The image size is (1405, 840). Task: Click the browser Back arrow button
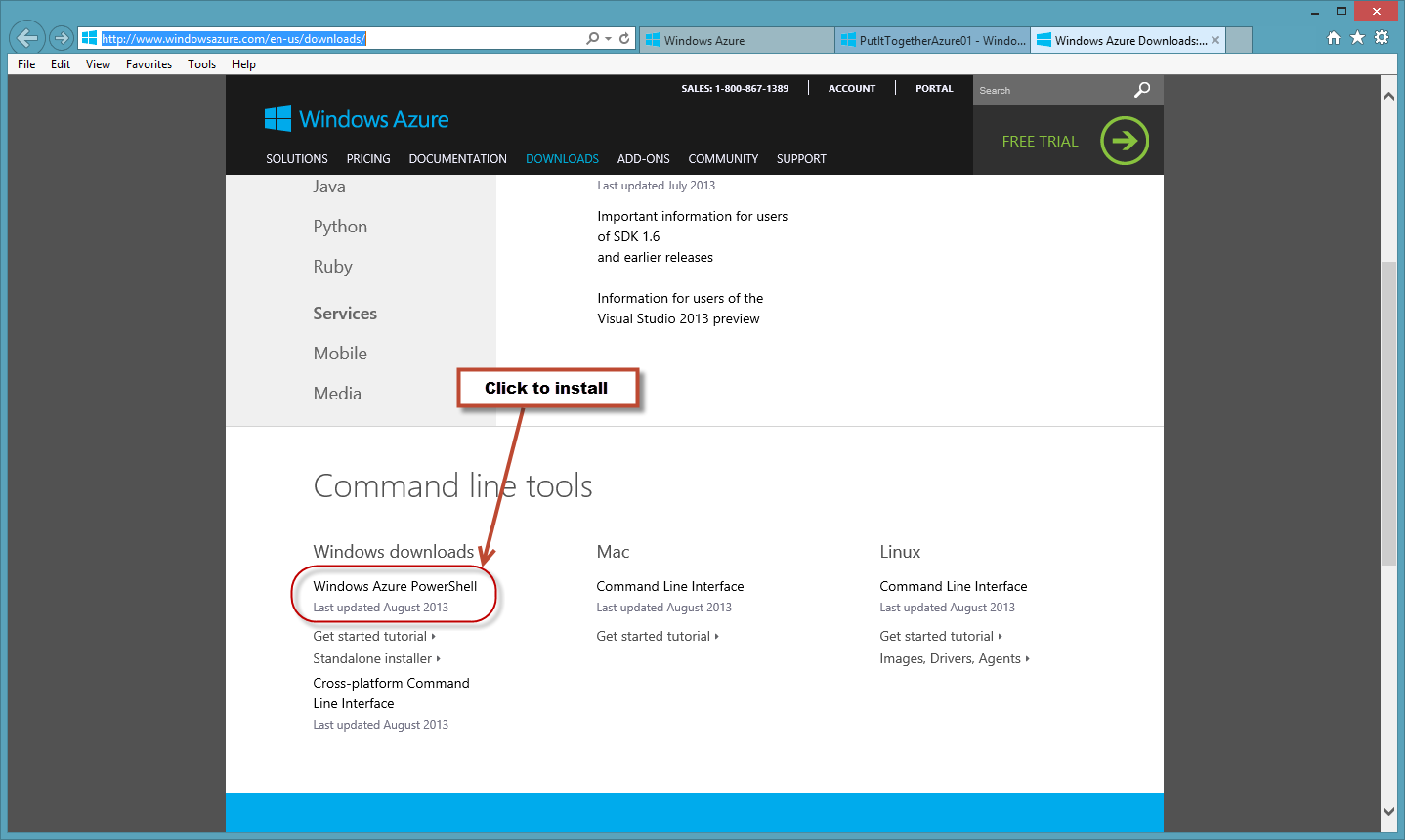27,38
